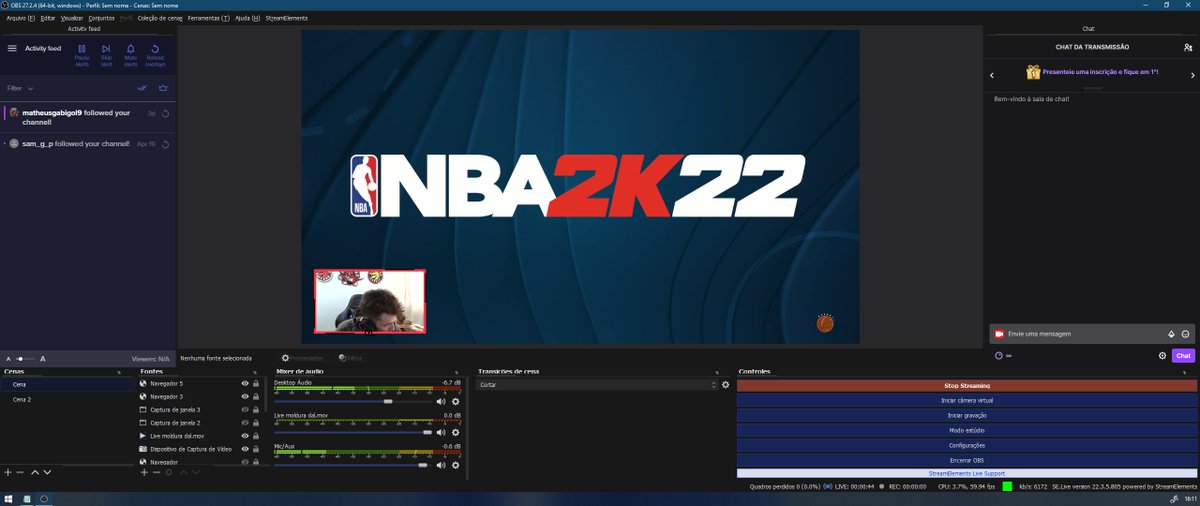Replay the sam_g_p follow alert
Screen dimensions: 1200x506
[165, 144]
